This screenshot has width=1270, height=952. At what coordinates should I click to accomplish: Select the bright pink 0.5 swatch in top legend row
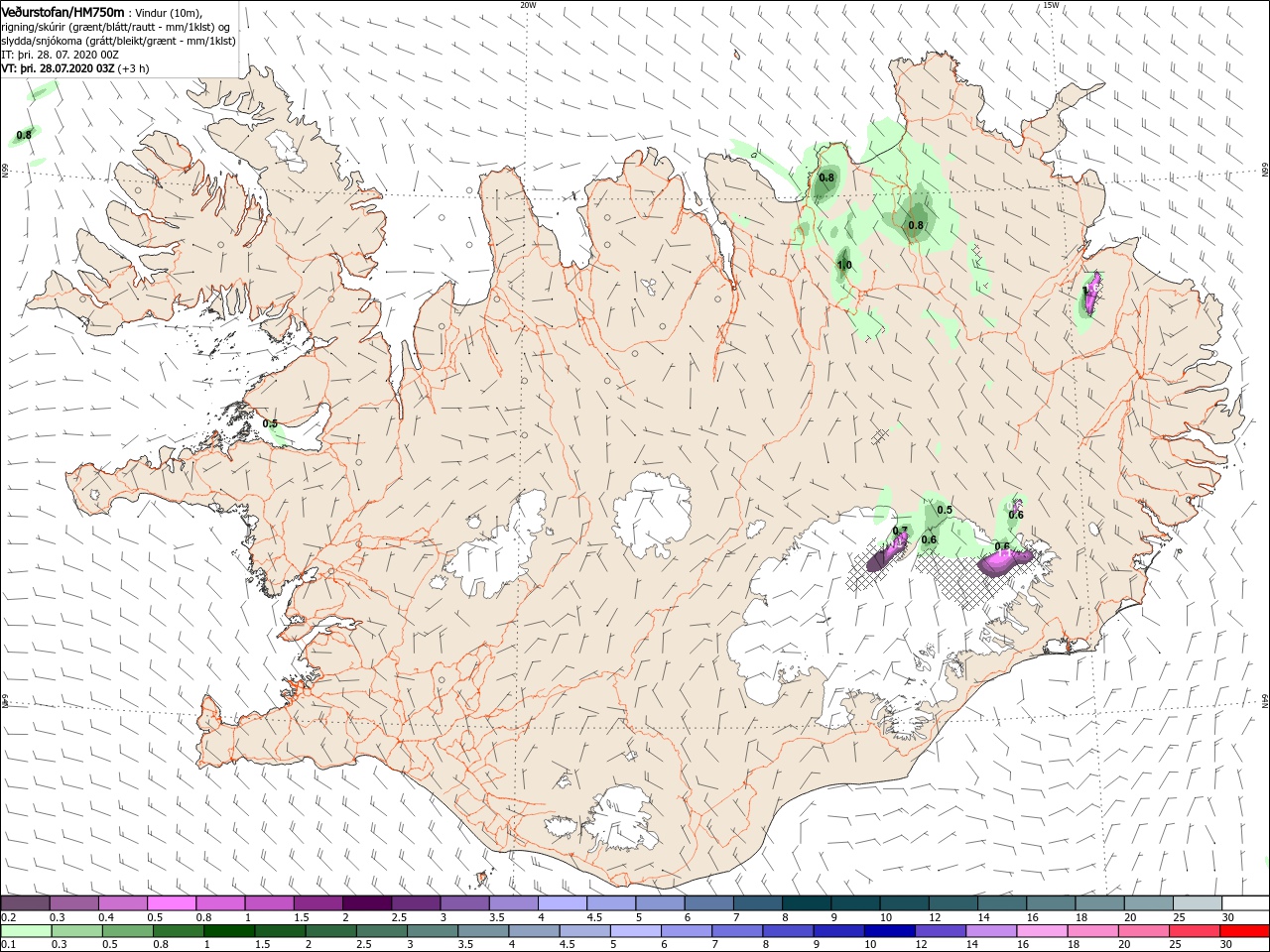coord(171,903)
